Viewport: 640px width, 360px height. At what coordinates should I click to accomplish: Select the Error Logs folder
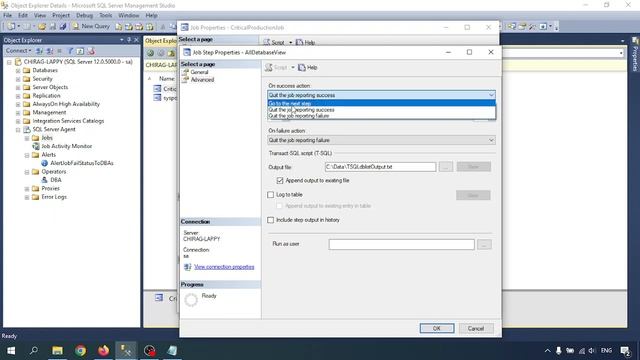pyautogui.click(x=54, y=197)
